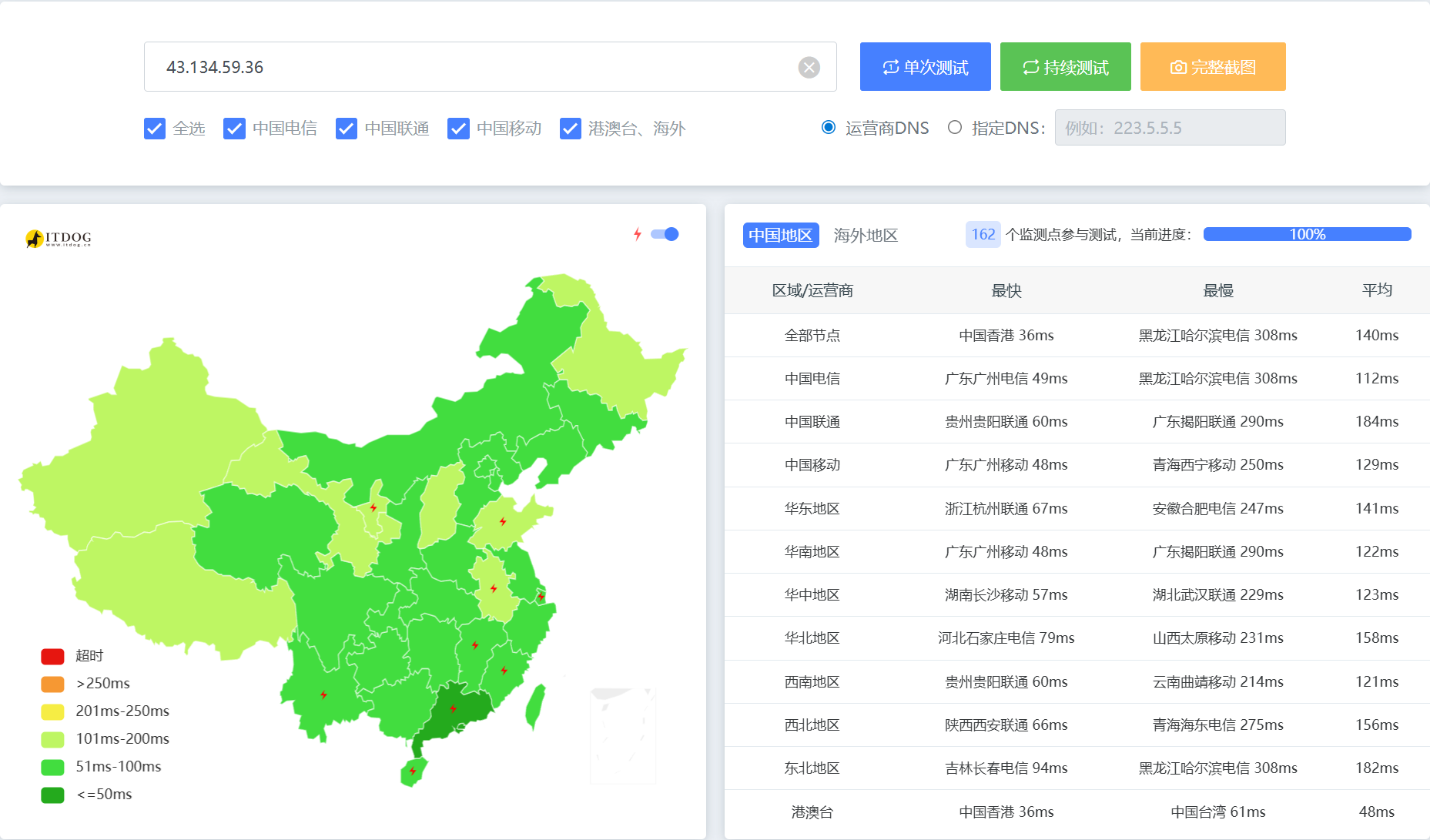Click the 云南曲靖移动 214ms cell
Screen dimensions: 1430x840
(x=1218, y=682)
